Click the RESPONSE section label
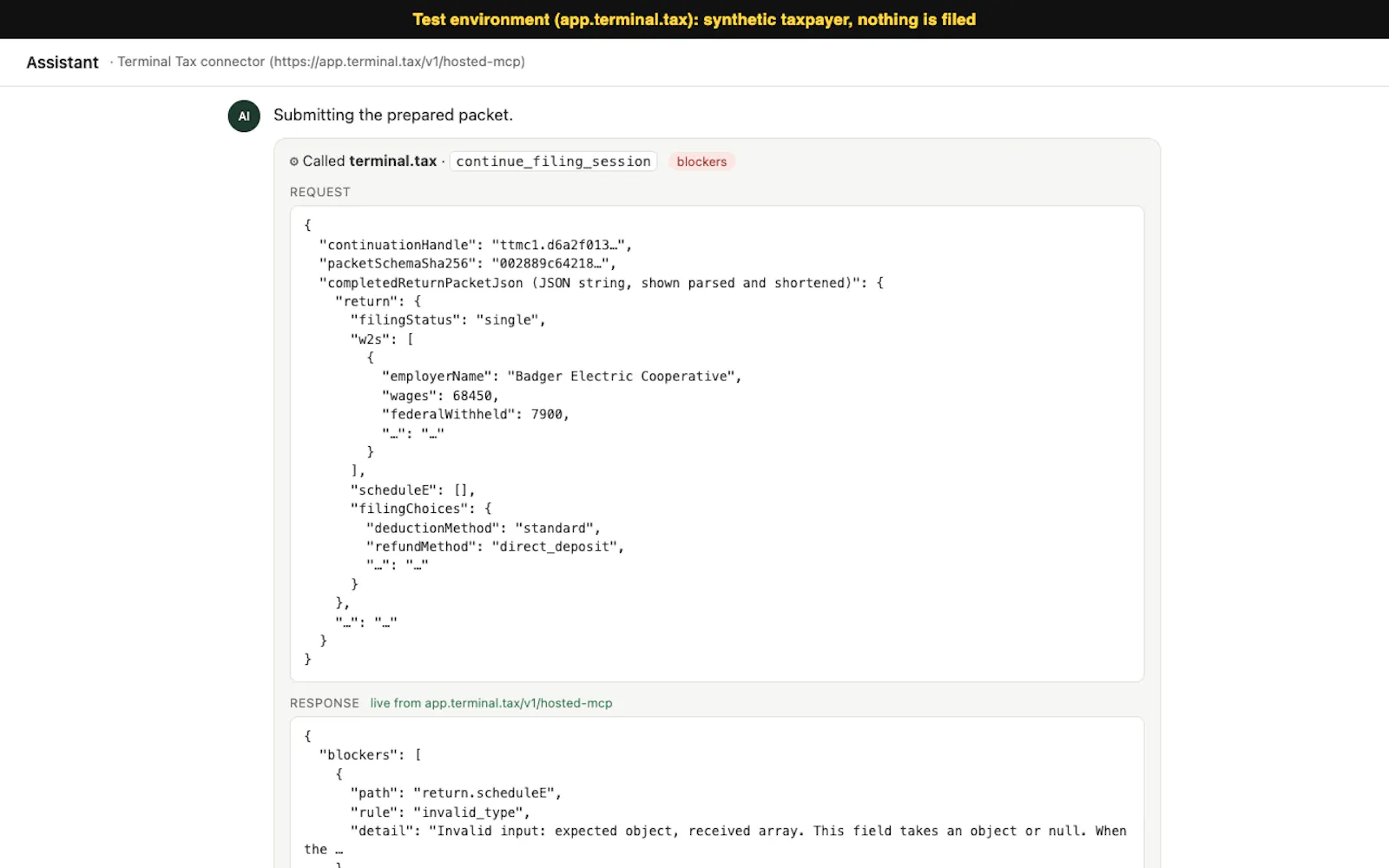The width and height of the screenshot is (1389, 868). pos(325,703)
